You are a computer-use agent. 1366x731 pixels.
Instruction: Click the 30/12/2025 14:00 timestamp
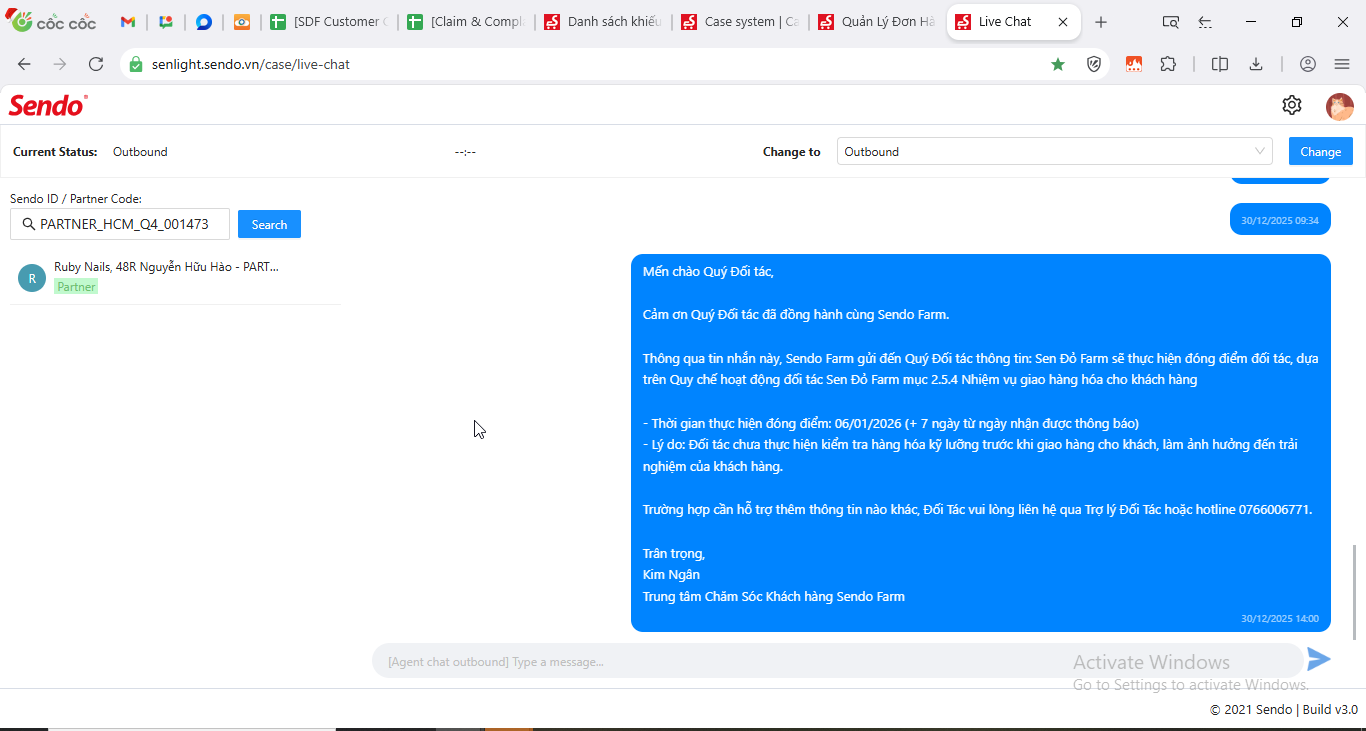1280,619
